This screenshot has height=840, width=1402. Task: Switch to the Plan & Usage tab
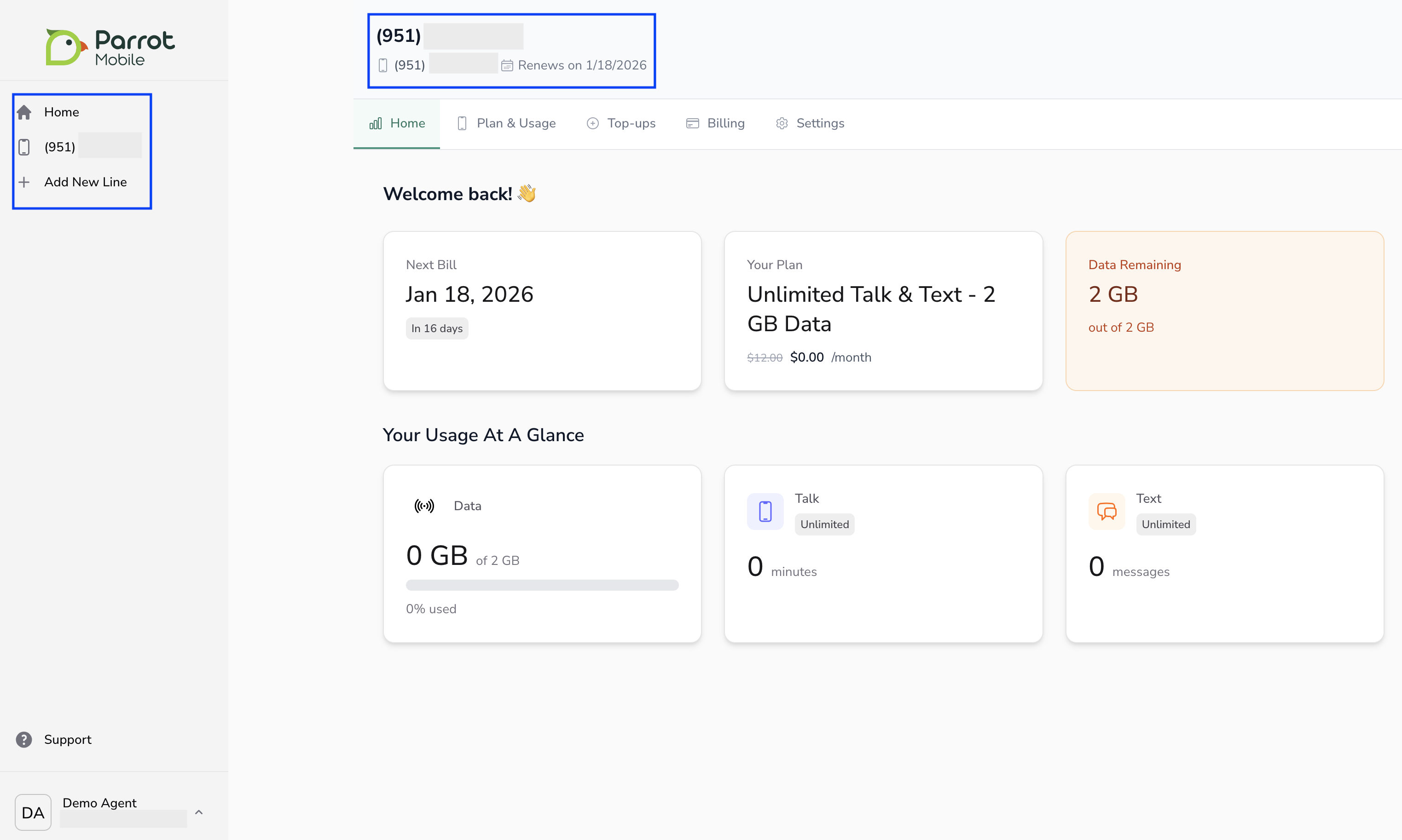point(506,123)
